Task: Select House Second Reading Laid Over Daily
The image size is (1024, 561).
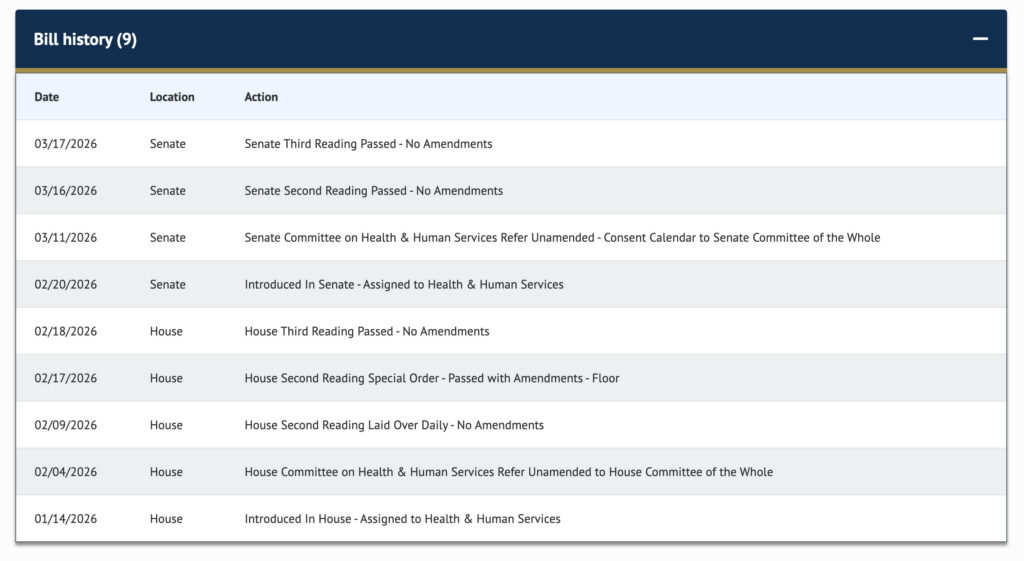Action: coord(394,425)
